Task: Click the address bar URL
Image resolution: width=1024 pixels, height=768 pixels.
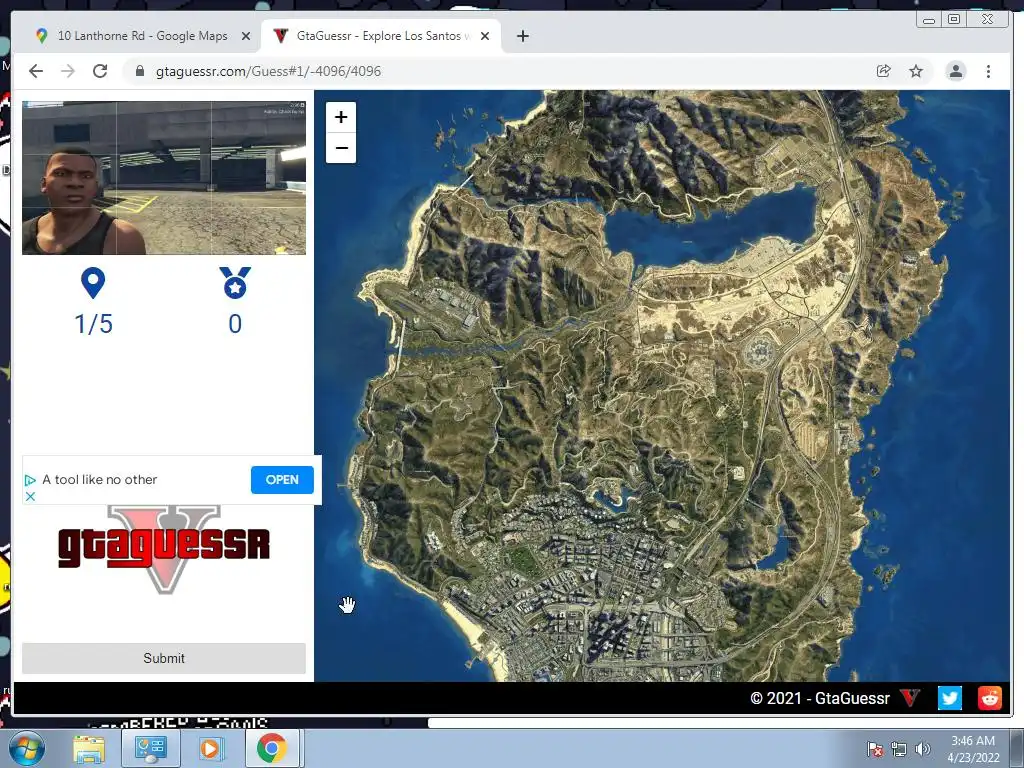Action: tap(268, 71)
